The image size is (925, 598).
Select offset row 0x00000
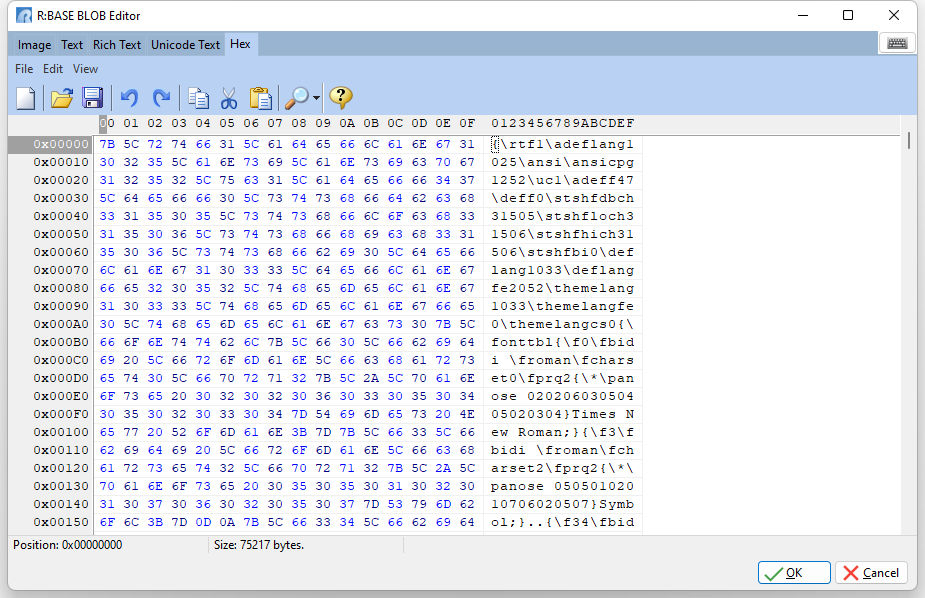51,144
